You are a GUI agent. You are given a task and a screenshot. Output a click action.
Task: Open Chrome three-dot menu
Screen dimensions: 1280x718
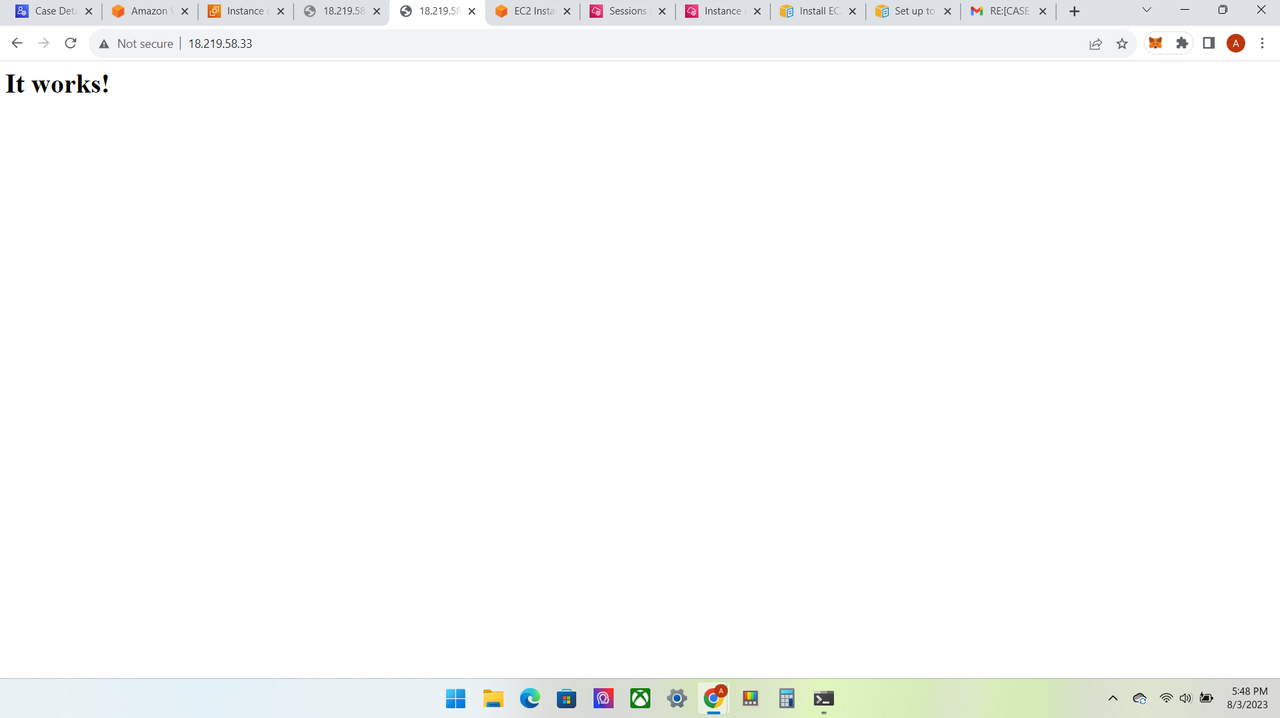[x=1262, y=44]
